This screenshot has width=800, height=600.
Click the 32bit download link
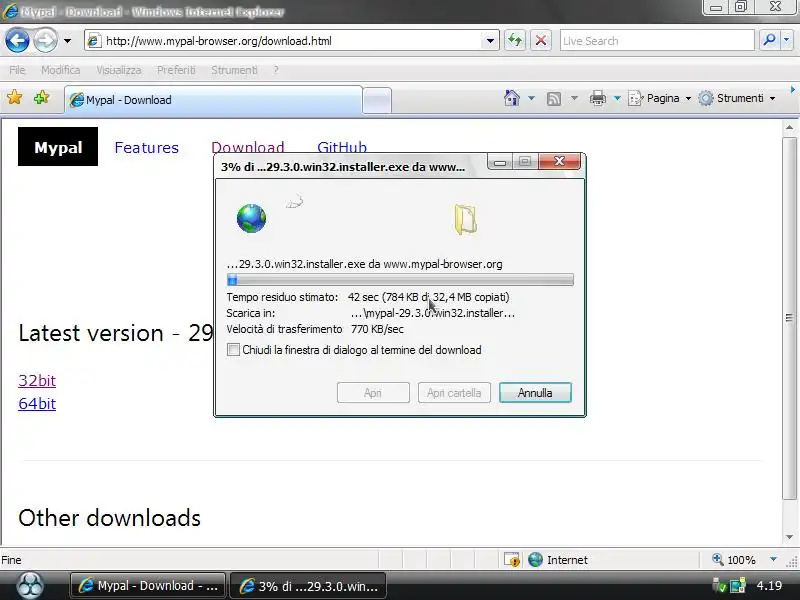click(x=37, y=381)
